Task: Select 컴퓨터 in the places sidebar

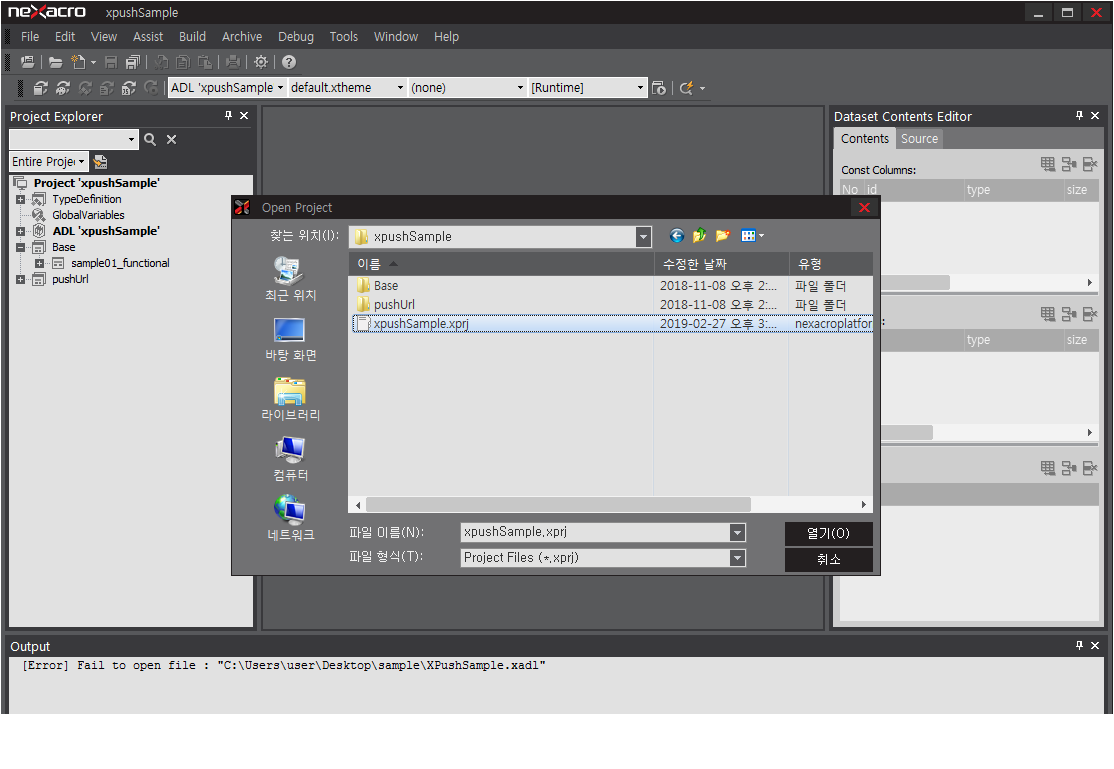Action: point(290,459)
